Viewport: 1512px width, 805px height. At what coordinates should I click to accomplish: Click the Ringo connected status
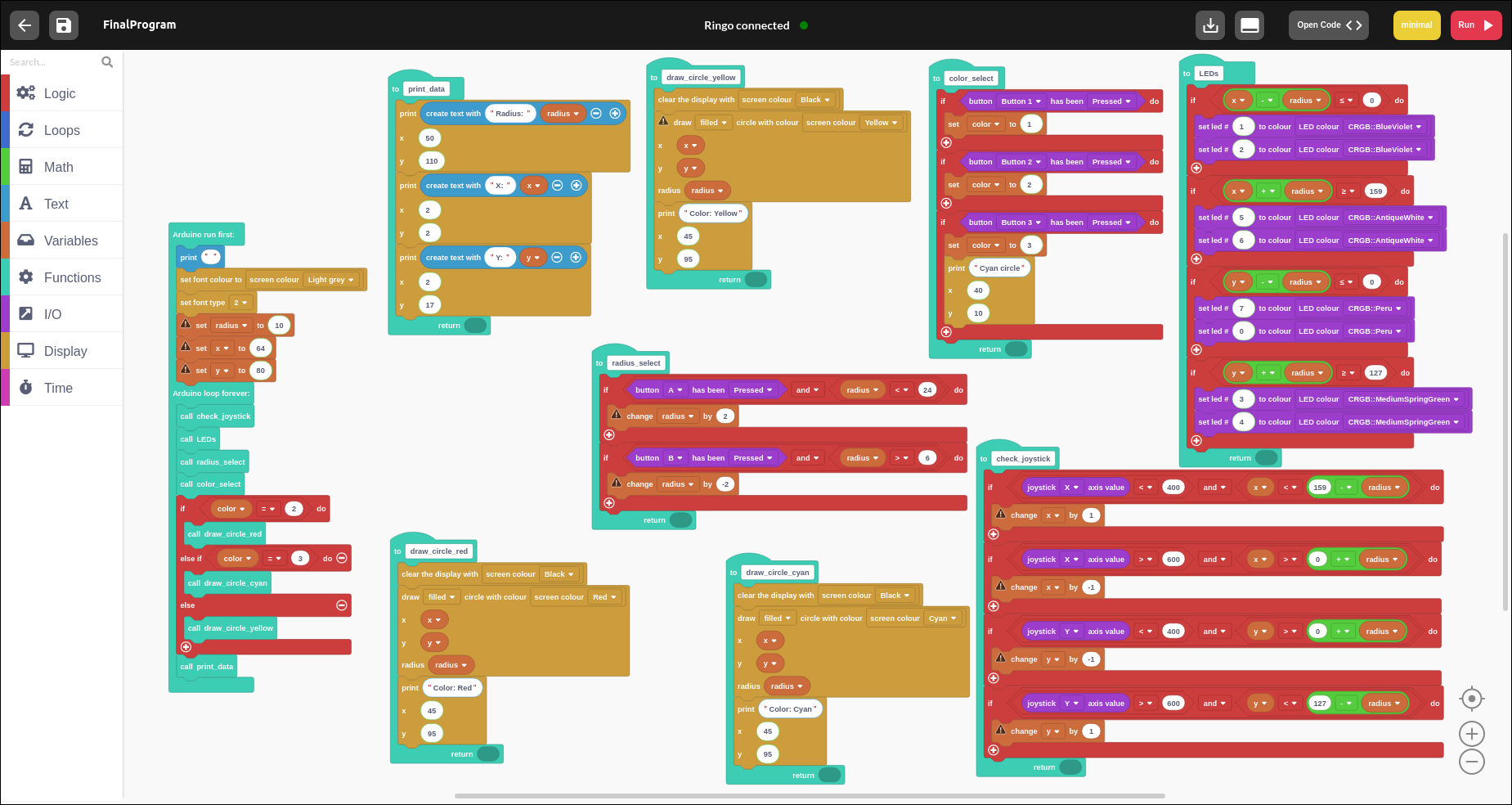pos(756,25)
